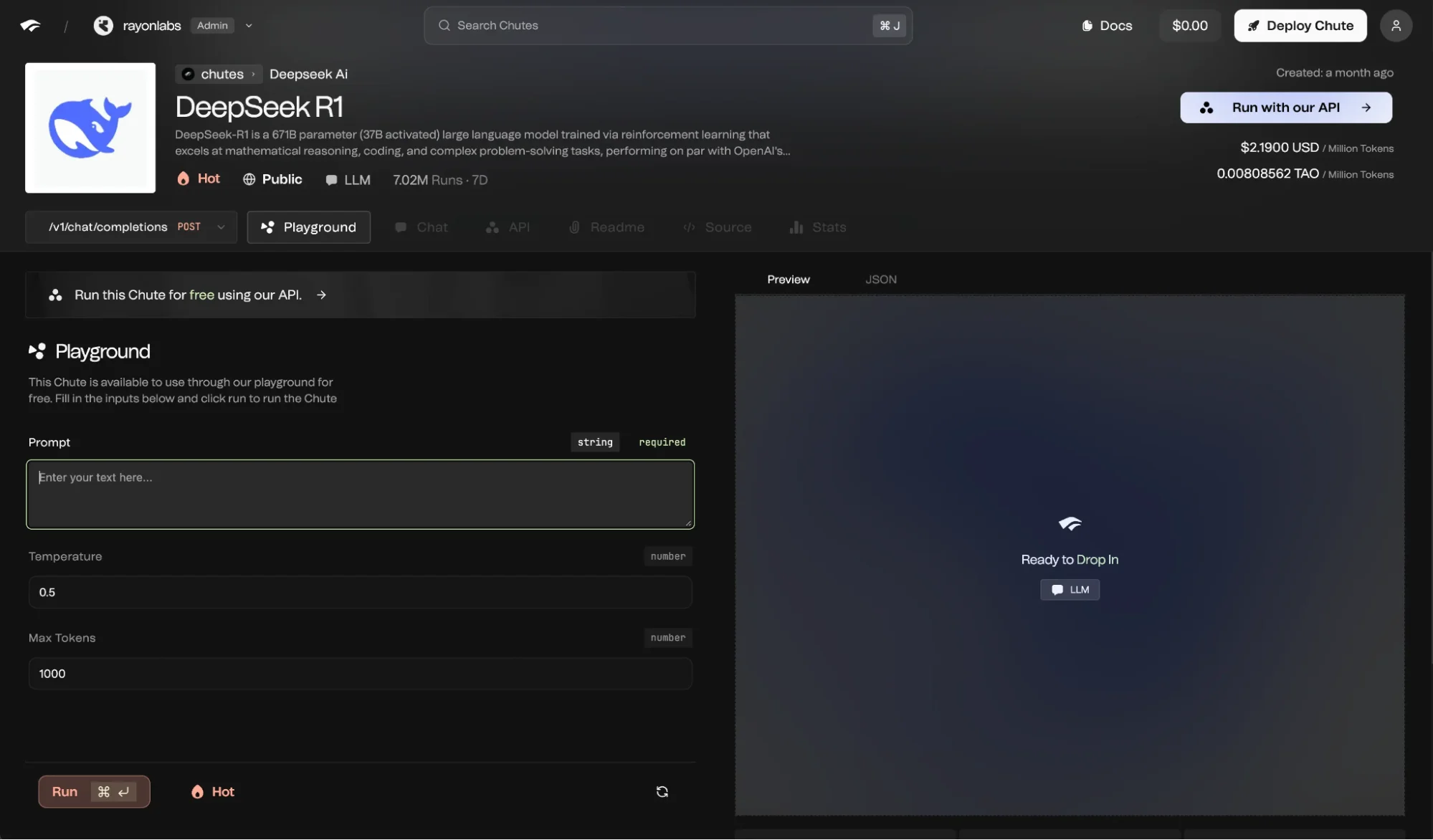Click the Playground heading icon
Image resolution: width=1433 pixels, height=840 pixels.
(x=37, y=351)
